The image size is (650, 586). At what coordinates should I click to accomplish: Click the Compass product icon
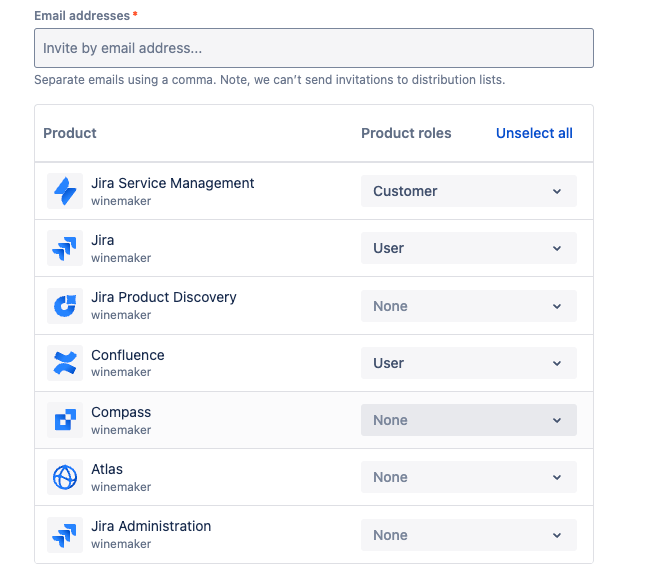(65, 420)
